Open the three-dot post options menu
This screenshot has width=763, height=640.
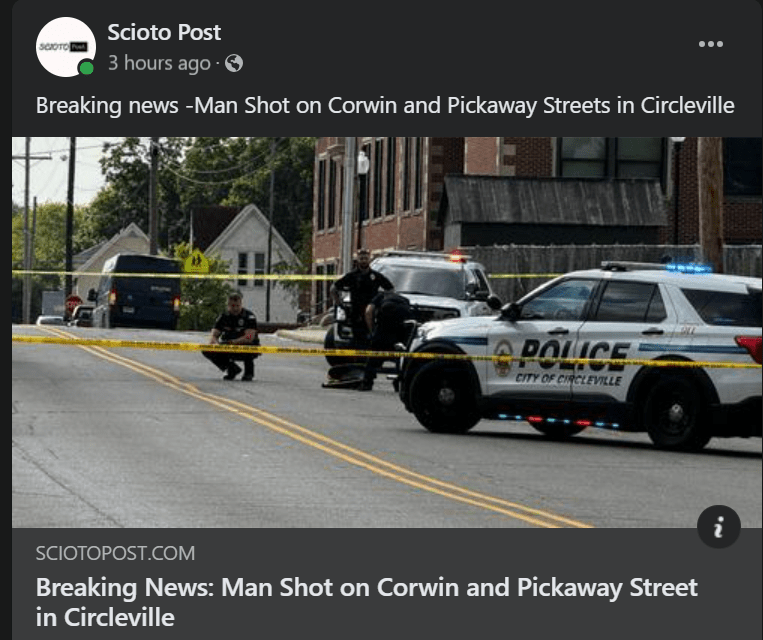[x=710, y=44]
